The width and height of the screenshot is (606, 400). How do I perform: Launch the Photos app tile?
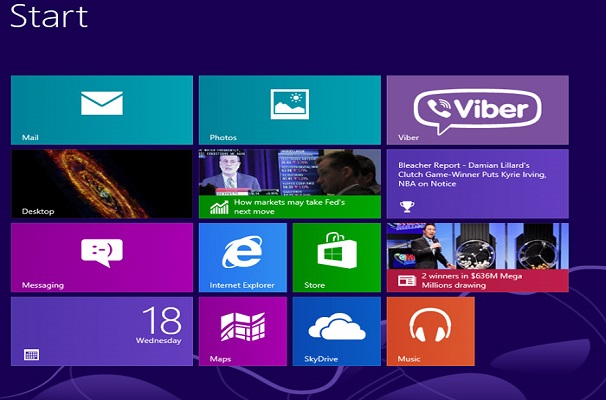(x=289, y=110)
